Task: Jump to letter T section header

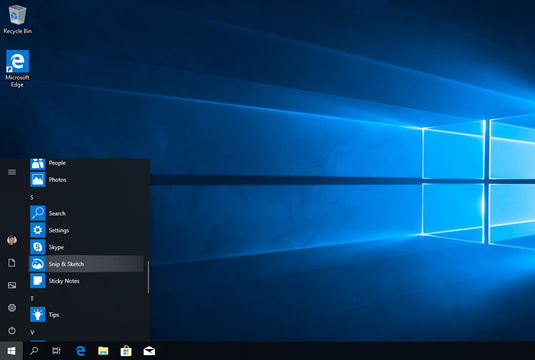Action: point(32,299)
